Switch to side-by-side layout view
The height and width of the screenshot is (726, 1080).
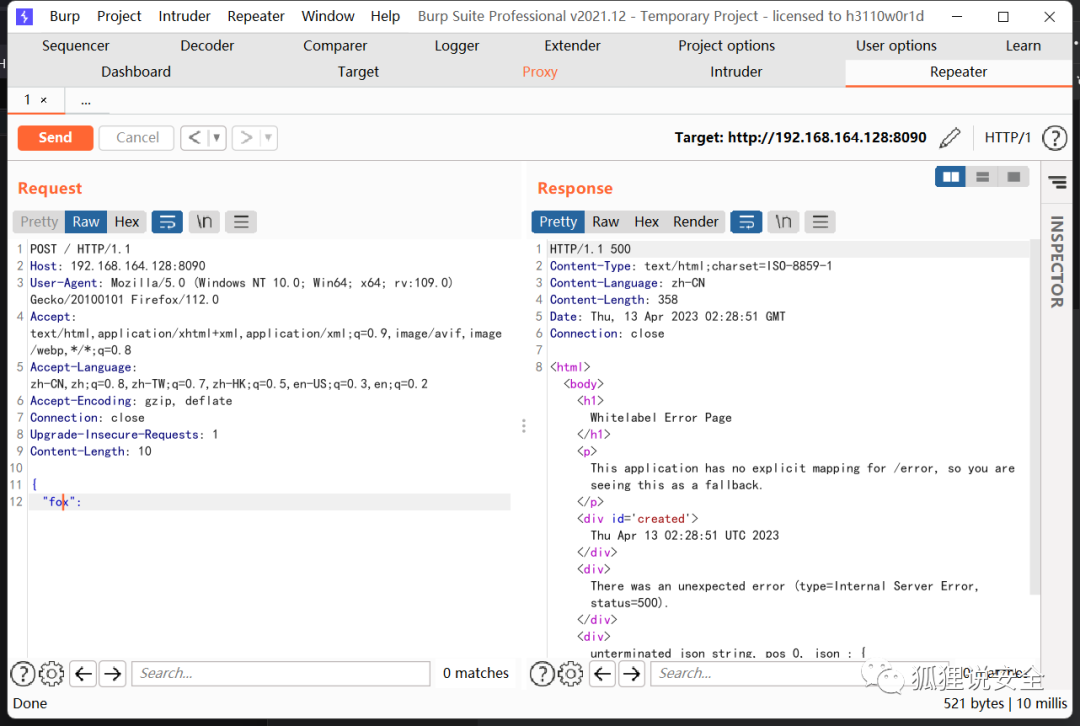951,177
